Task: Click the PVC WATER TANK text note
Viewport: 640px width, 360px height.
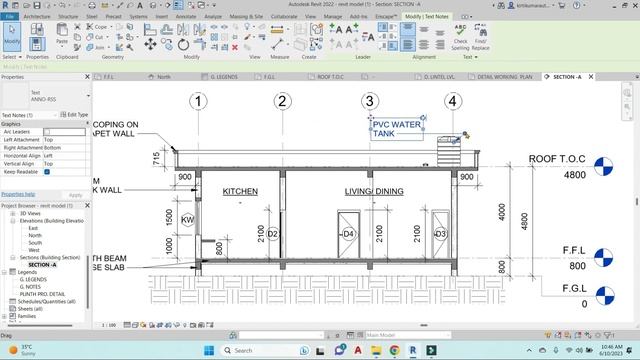Action: coord(396,129)
